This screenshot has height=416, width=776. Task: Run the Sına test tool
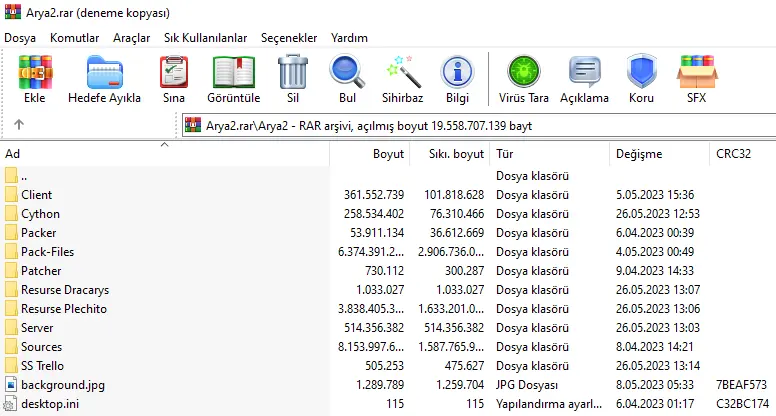[174, 79]
